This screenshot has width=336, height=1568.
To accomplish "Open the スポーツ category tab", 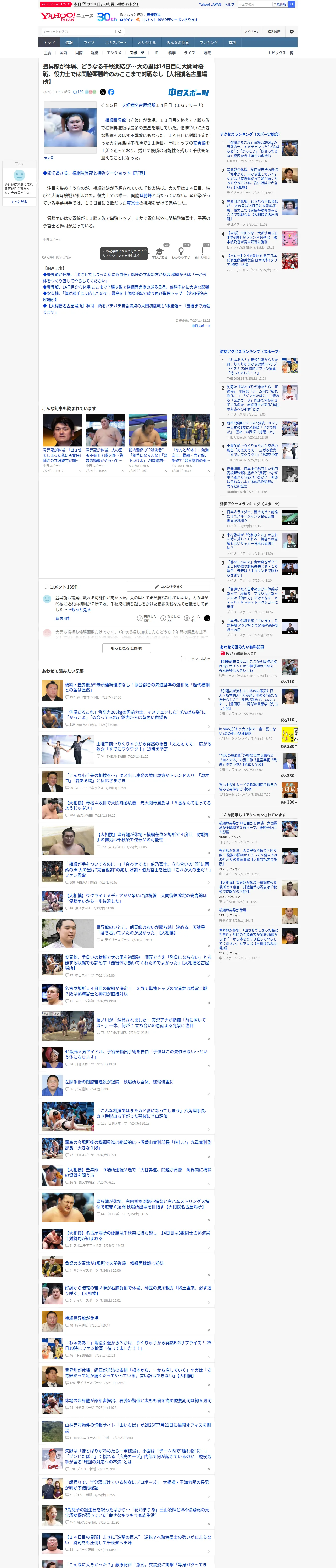I will coord(137,53).
